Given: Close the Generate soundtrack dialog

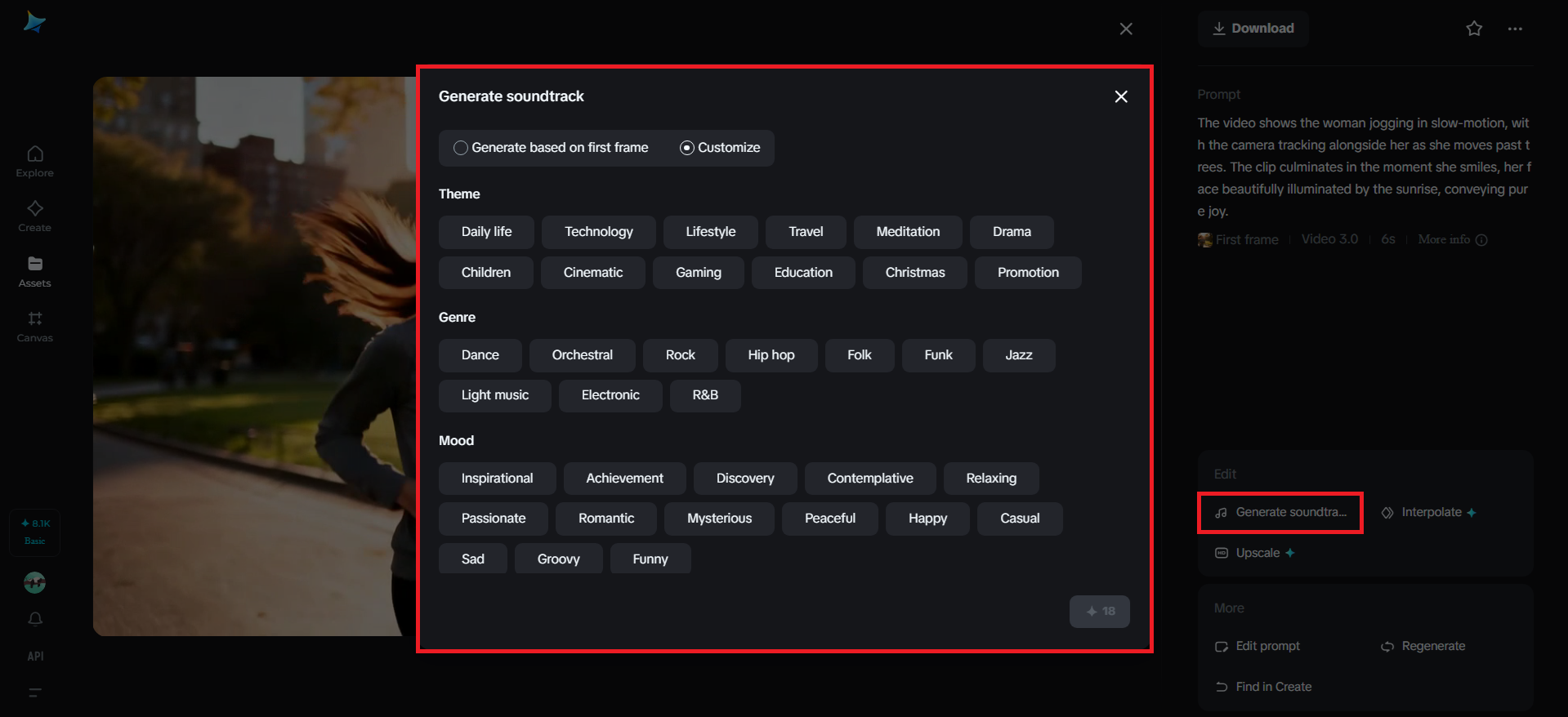Looking at the screenshot, I should pos(1121,96).
